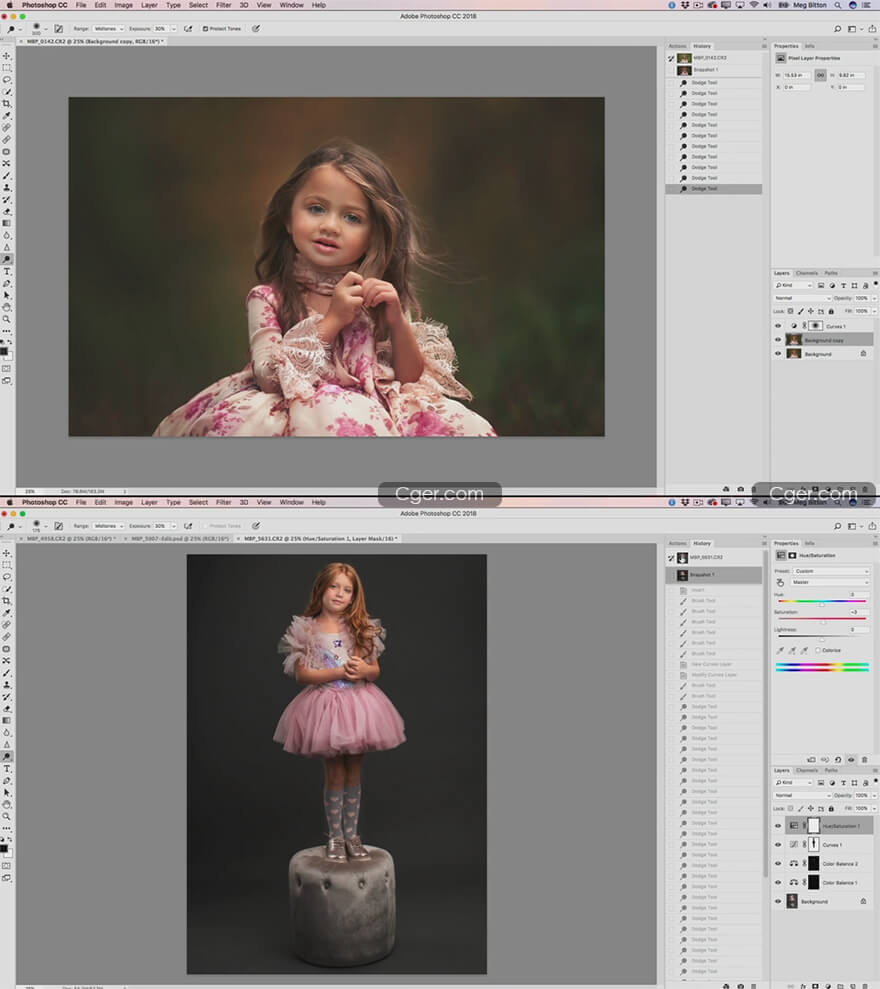Open the Filter menu in the upper menu bar
The image size is (880, 989).
click(223, 5)
